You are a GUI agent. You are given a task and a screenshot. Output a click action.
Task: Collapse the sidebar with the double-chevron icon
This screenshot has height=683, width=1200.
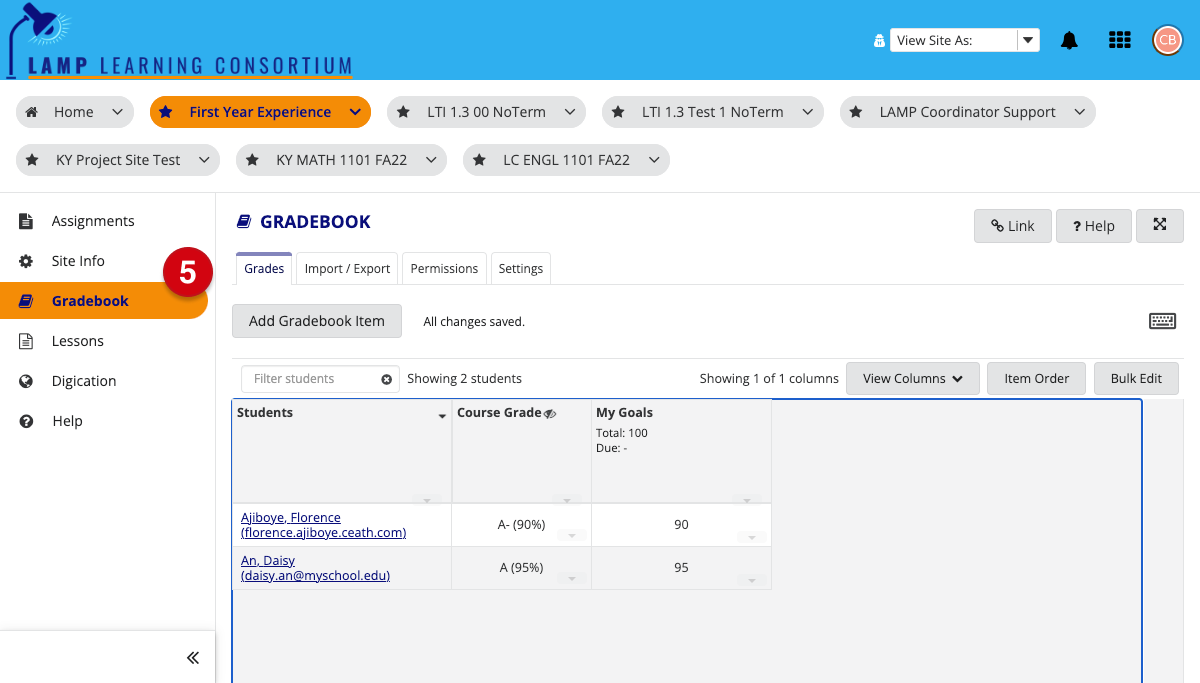tap(193, 657)
